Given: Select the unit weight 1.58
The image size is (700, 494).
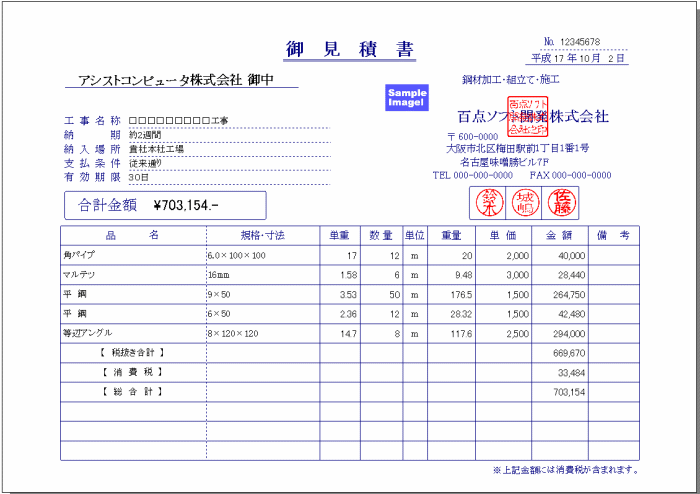Looking at the screenshot, I should click(x=349, y=275).
